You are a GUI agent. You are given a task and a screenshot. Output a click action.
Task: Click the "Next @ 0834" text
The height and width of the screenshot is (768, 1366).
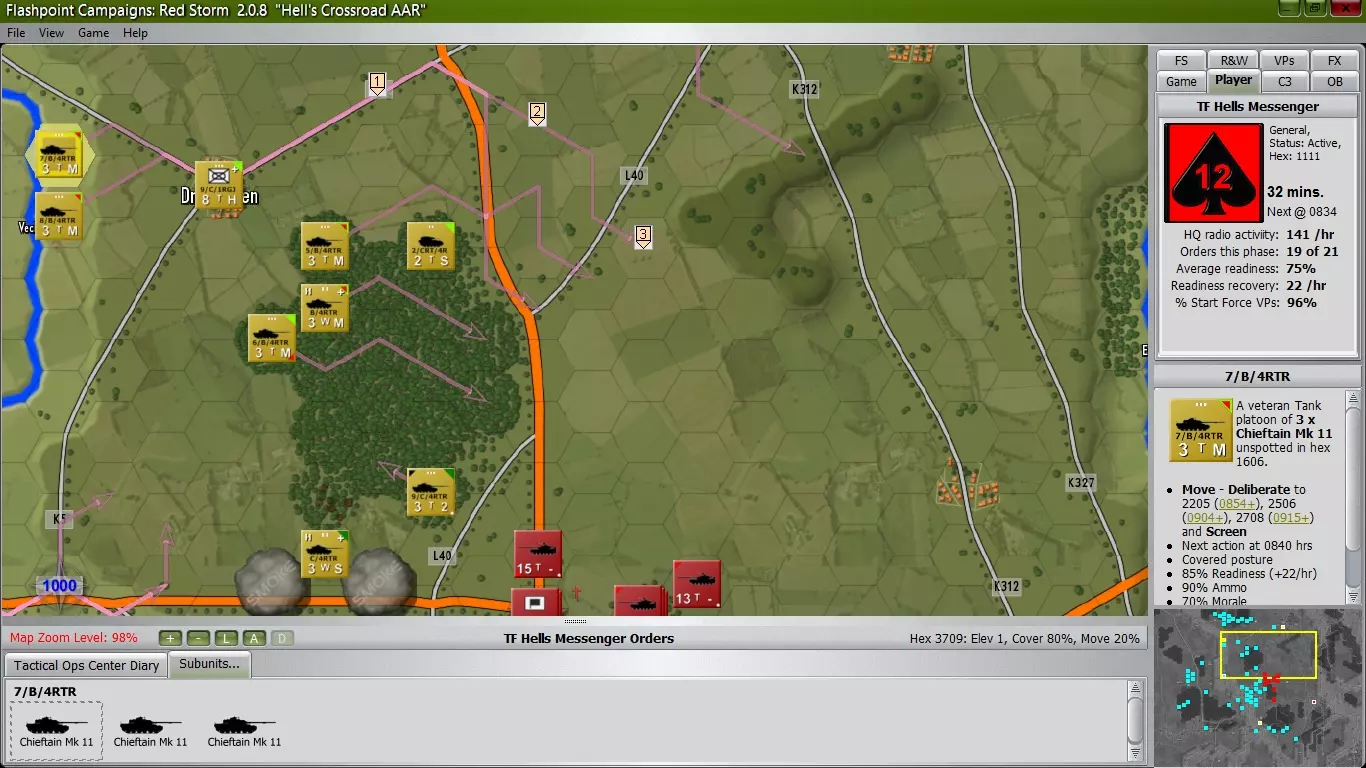pos(1301,212)
